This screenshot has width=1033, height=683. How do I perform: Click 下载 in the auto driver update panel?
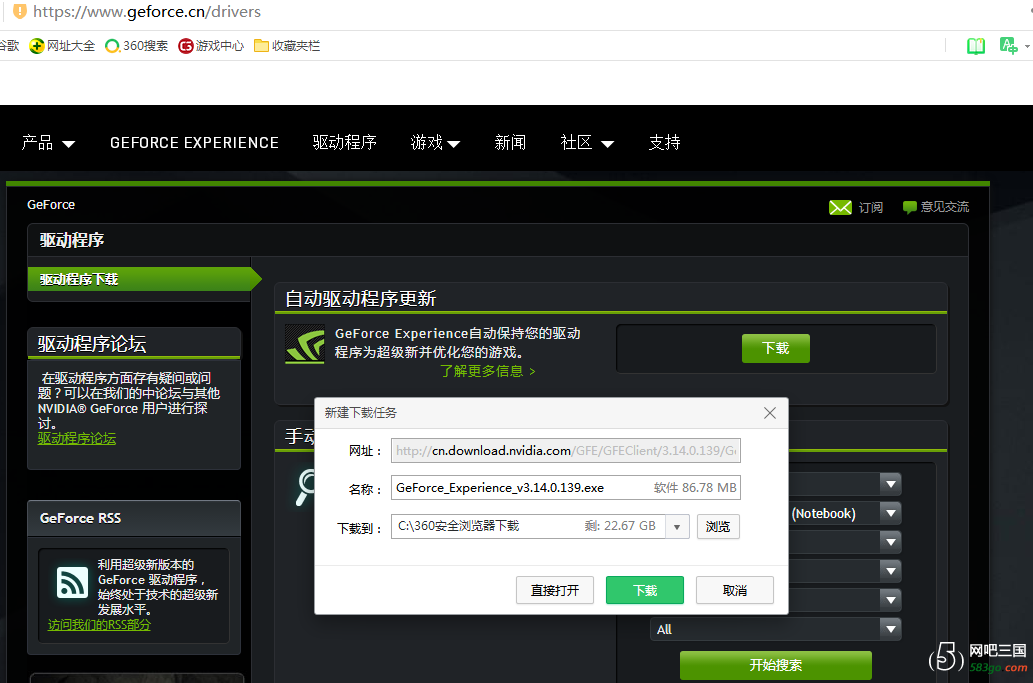coord(775,348)
